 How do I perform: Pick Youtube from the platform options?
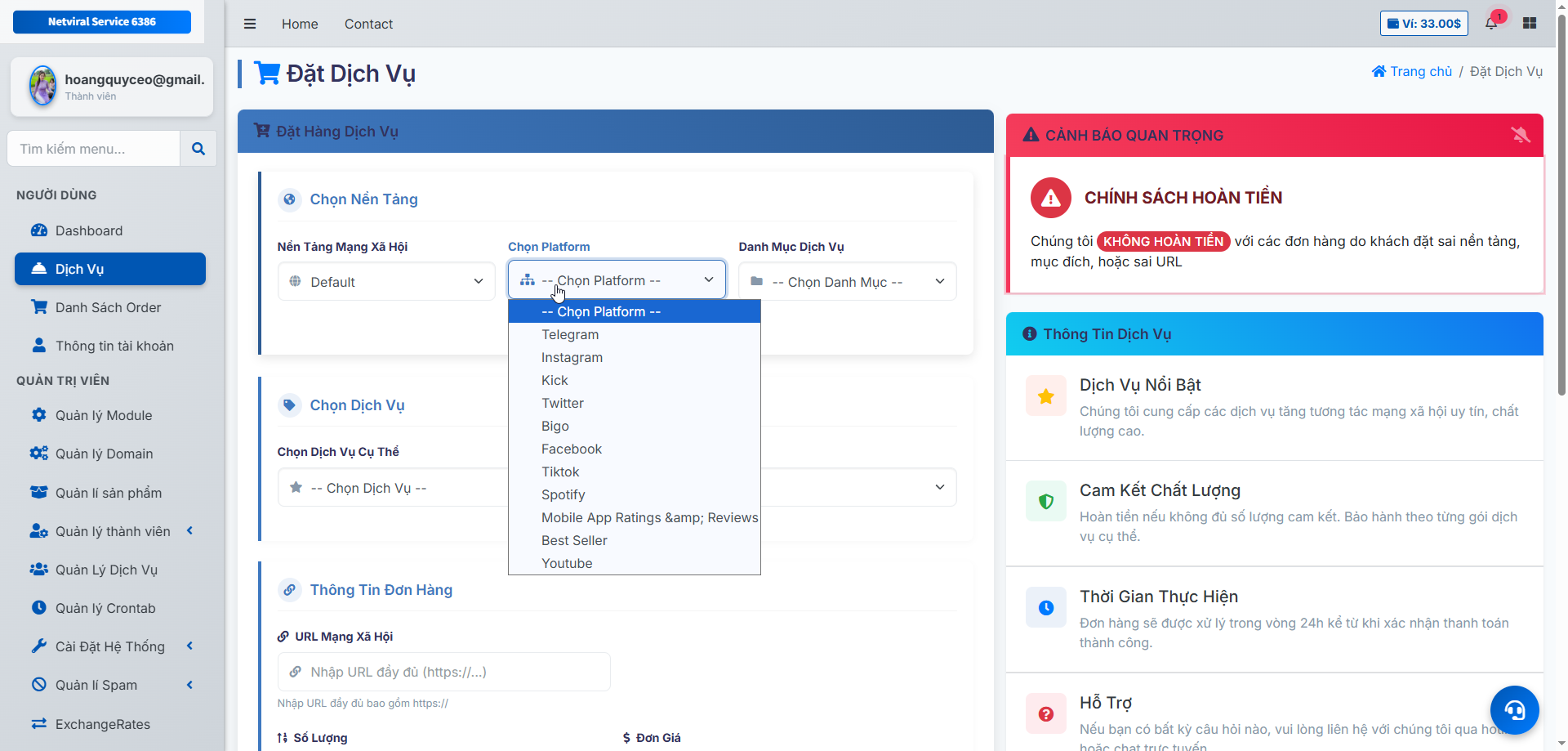(567, 563)
